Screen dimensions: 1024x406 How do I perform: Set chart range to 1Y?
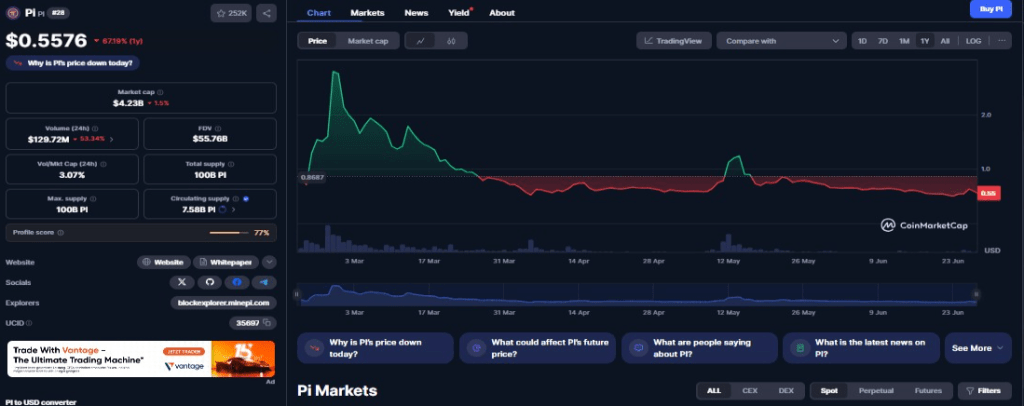click(x=925, y=40)
